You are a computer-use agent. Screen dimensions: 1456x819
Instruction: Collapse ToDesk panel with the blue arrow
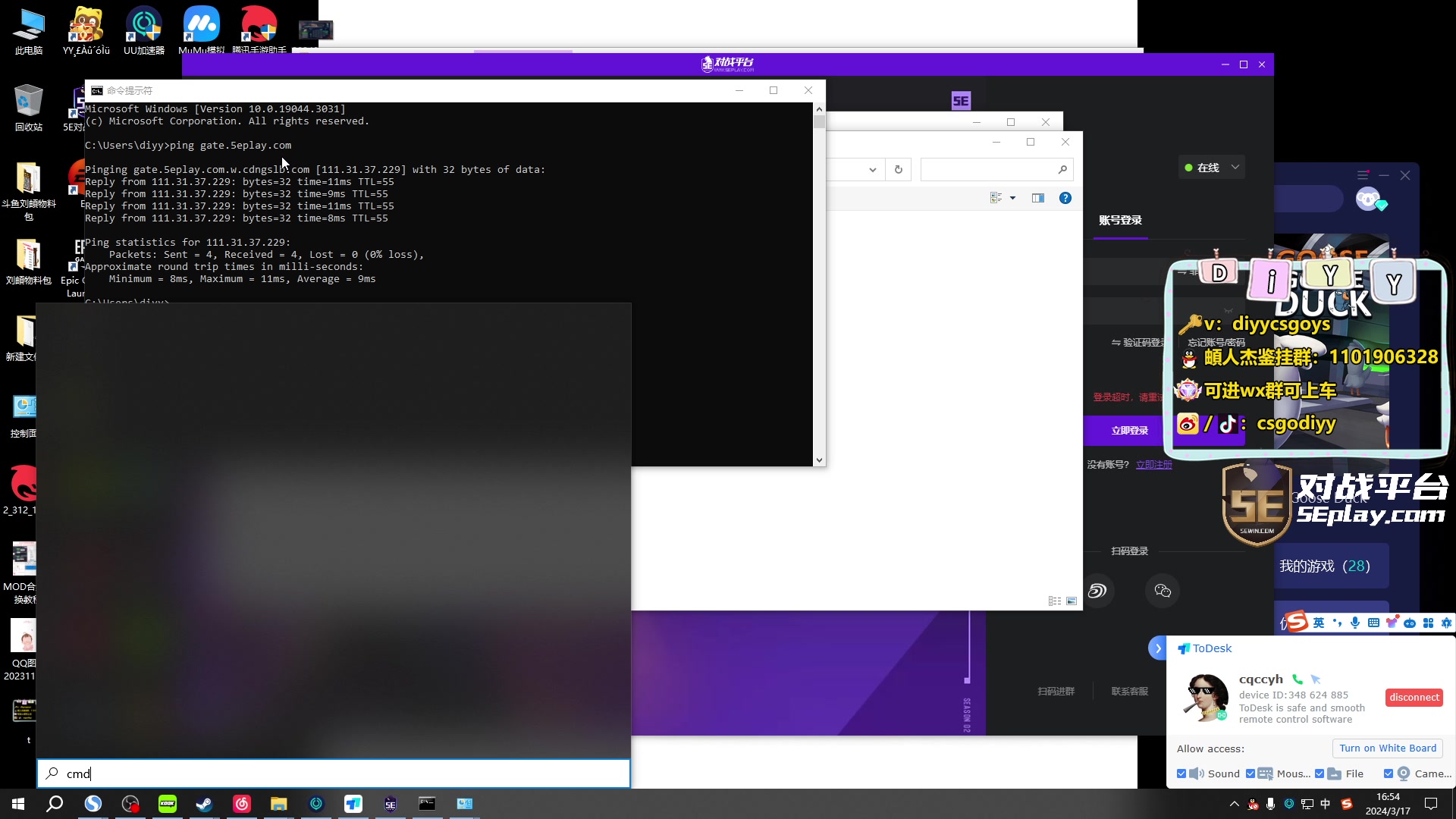1157,648
